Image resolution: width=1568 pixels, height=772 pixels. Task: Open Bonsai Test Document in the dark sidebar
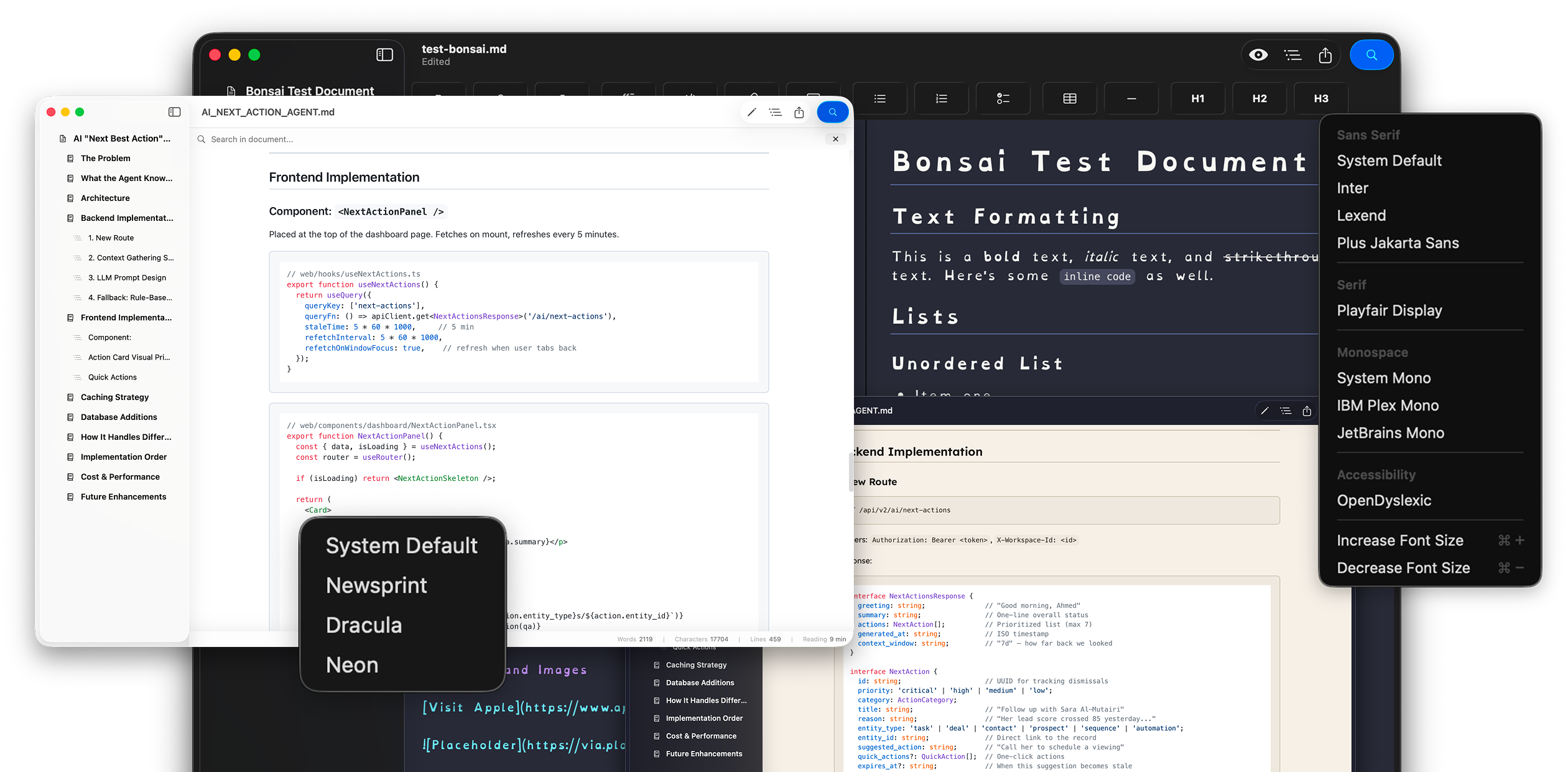click(301, 90)
